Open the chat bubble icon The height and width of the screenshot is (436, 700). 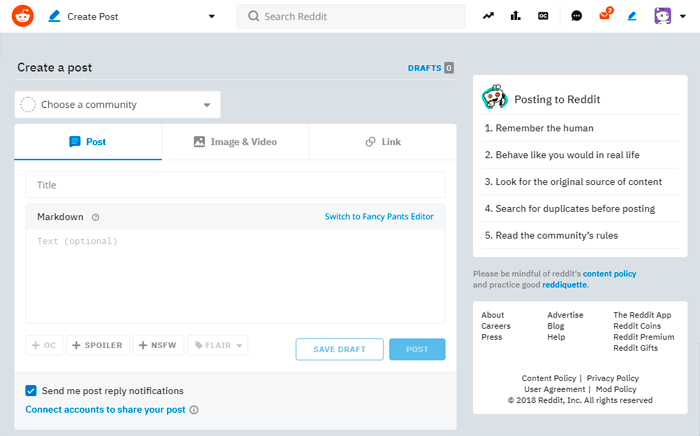tap(576, 16)
